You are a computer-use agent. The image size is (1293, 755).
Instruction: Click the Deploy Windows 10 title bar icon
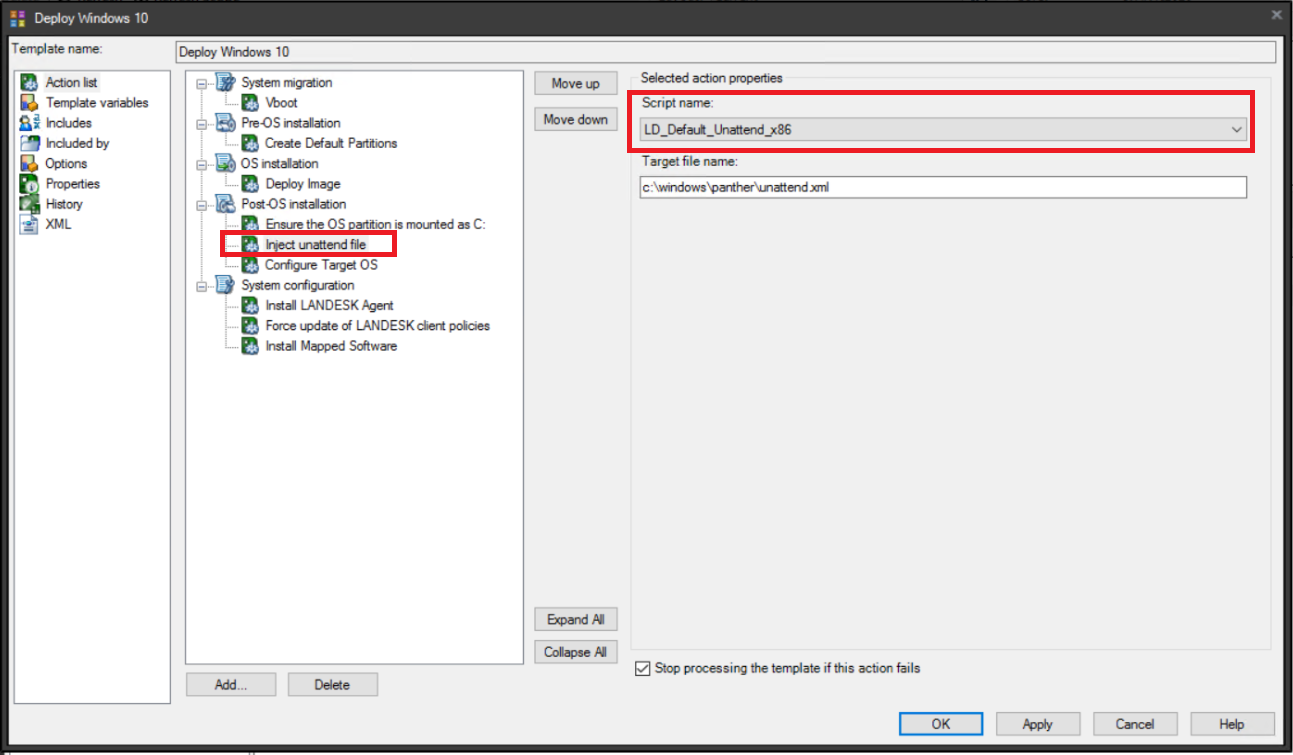click(17, 17)
